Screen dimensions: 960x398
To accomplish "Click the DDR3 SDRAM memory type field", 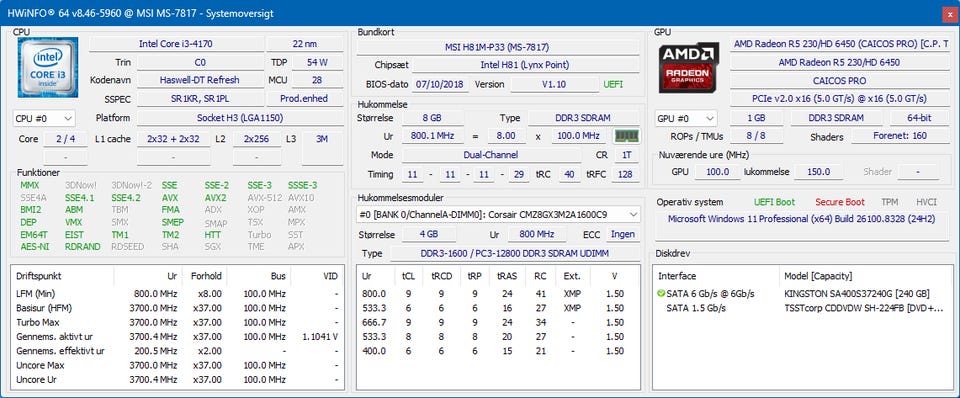I will coord(583,118).
